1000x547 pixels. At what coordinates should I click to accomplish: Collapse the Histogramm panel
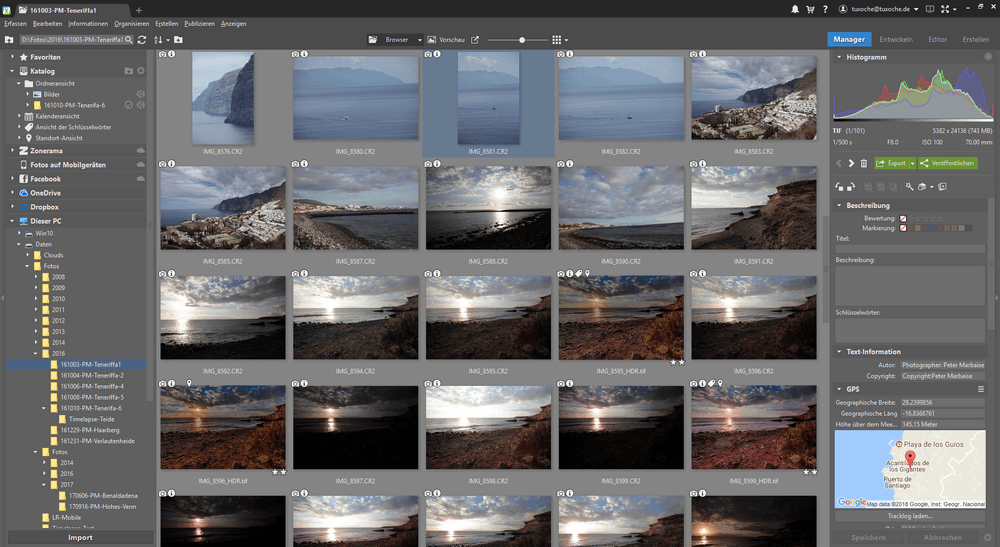839,57
